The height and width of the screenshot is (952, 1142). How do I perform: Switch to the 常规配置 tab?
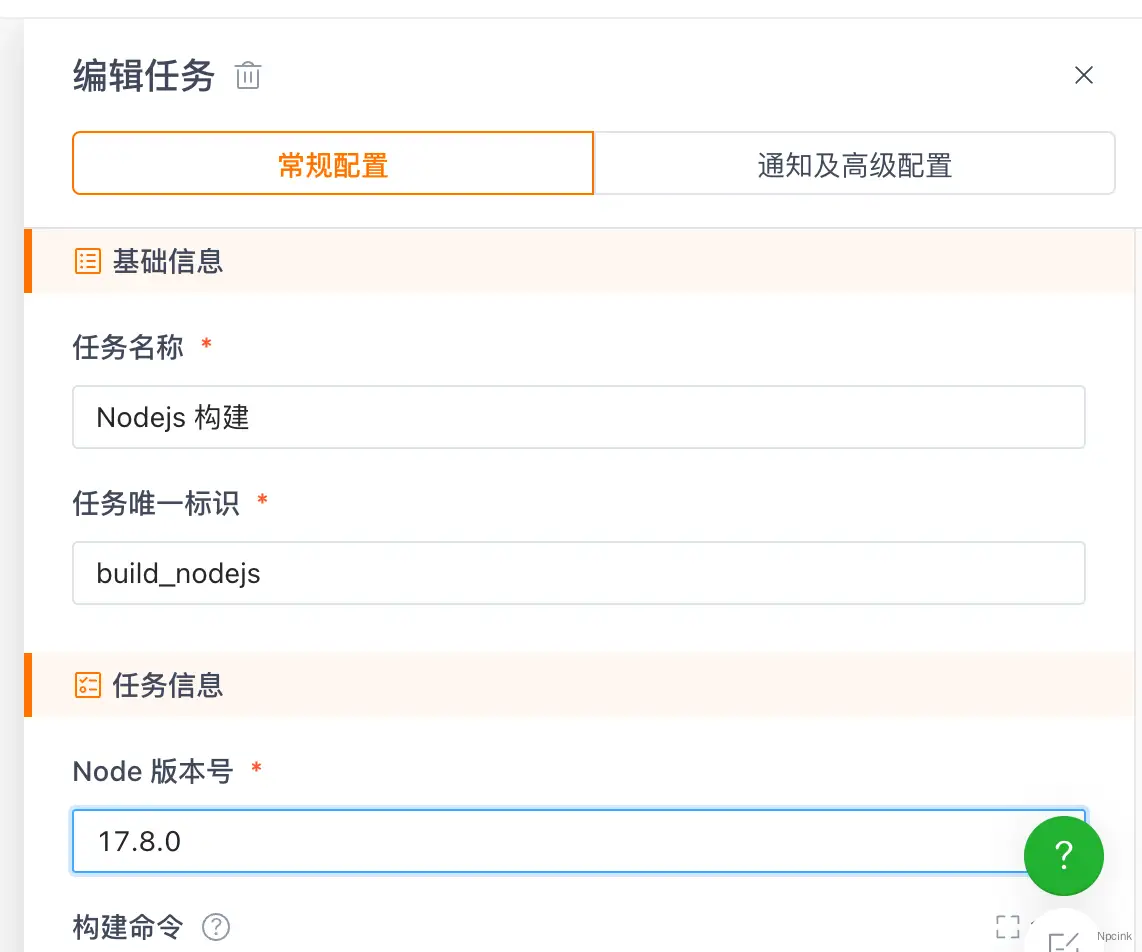(333, 164)
